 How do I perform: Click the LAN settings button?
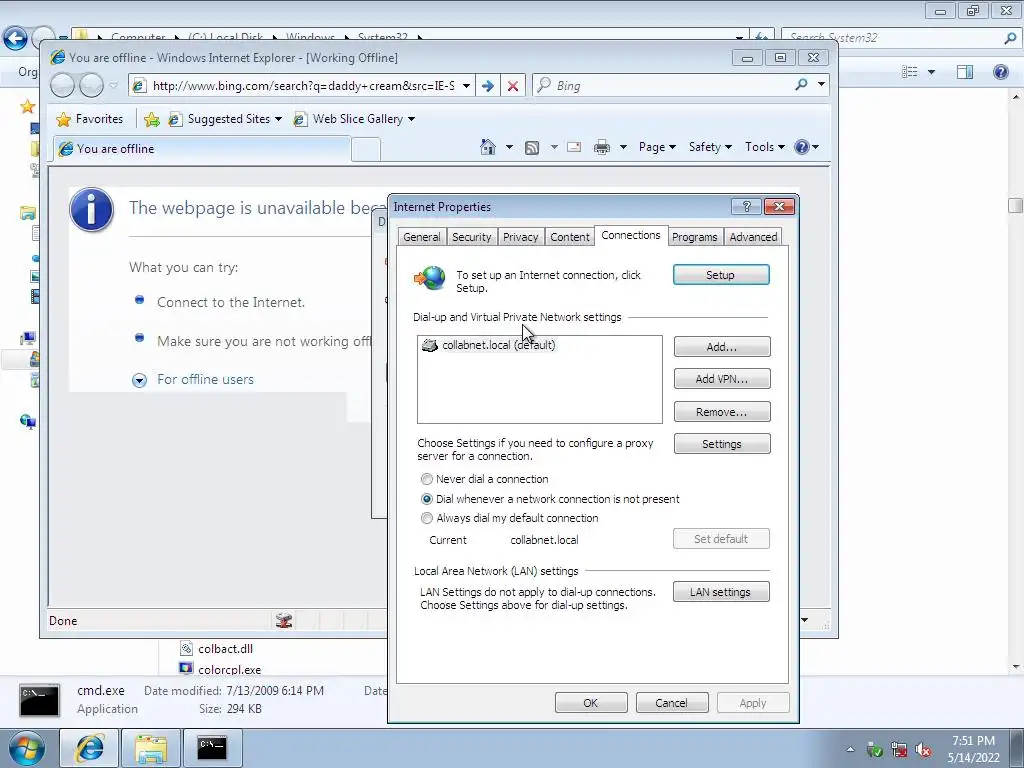tap(721, 592)
